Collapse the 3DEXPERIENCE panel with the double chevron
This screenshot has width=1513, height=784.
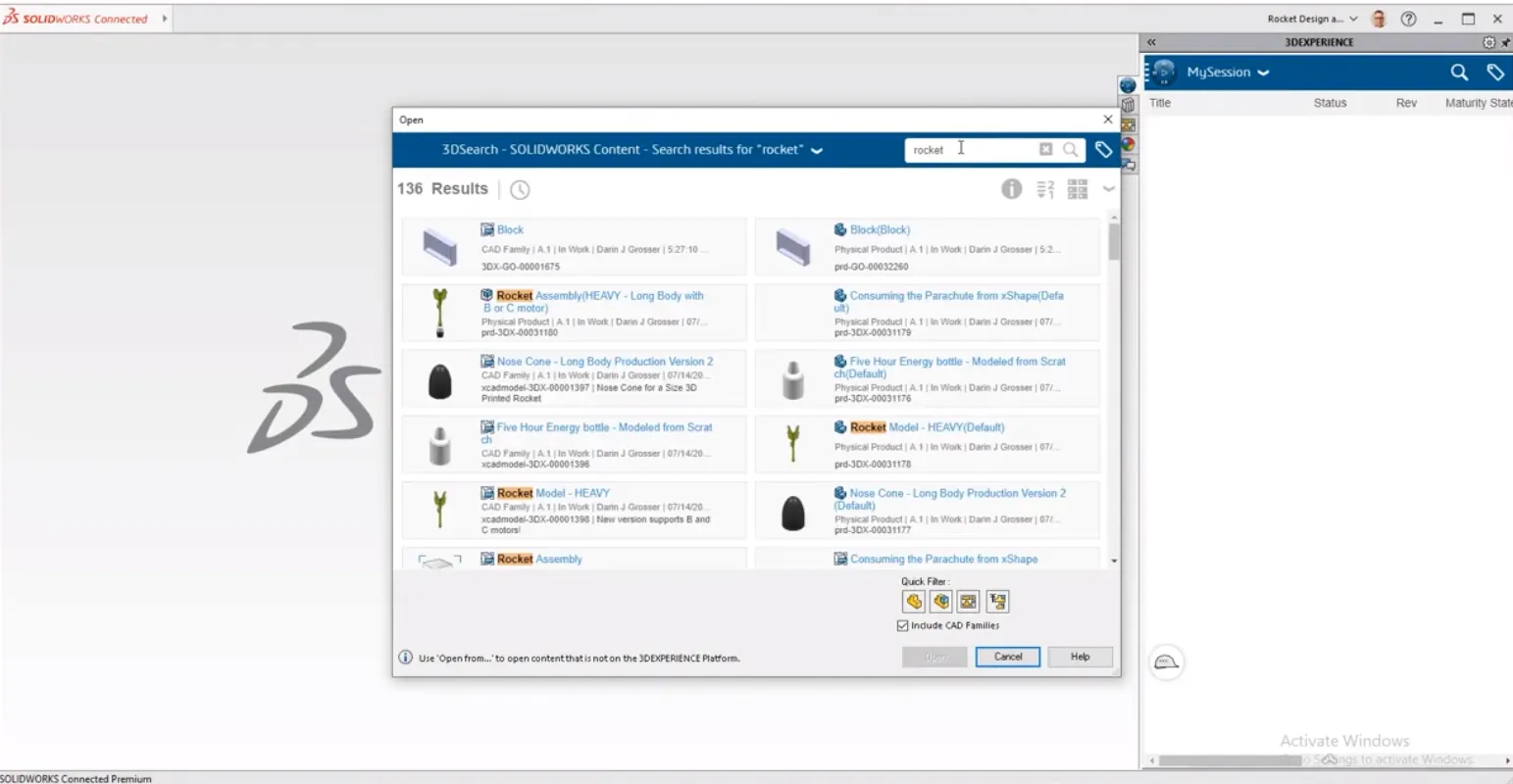click(x=1151, y=42)
